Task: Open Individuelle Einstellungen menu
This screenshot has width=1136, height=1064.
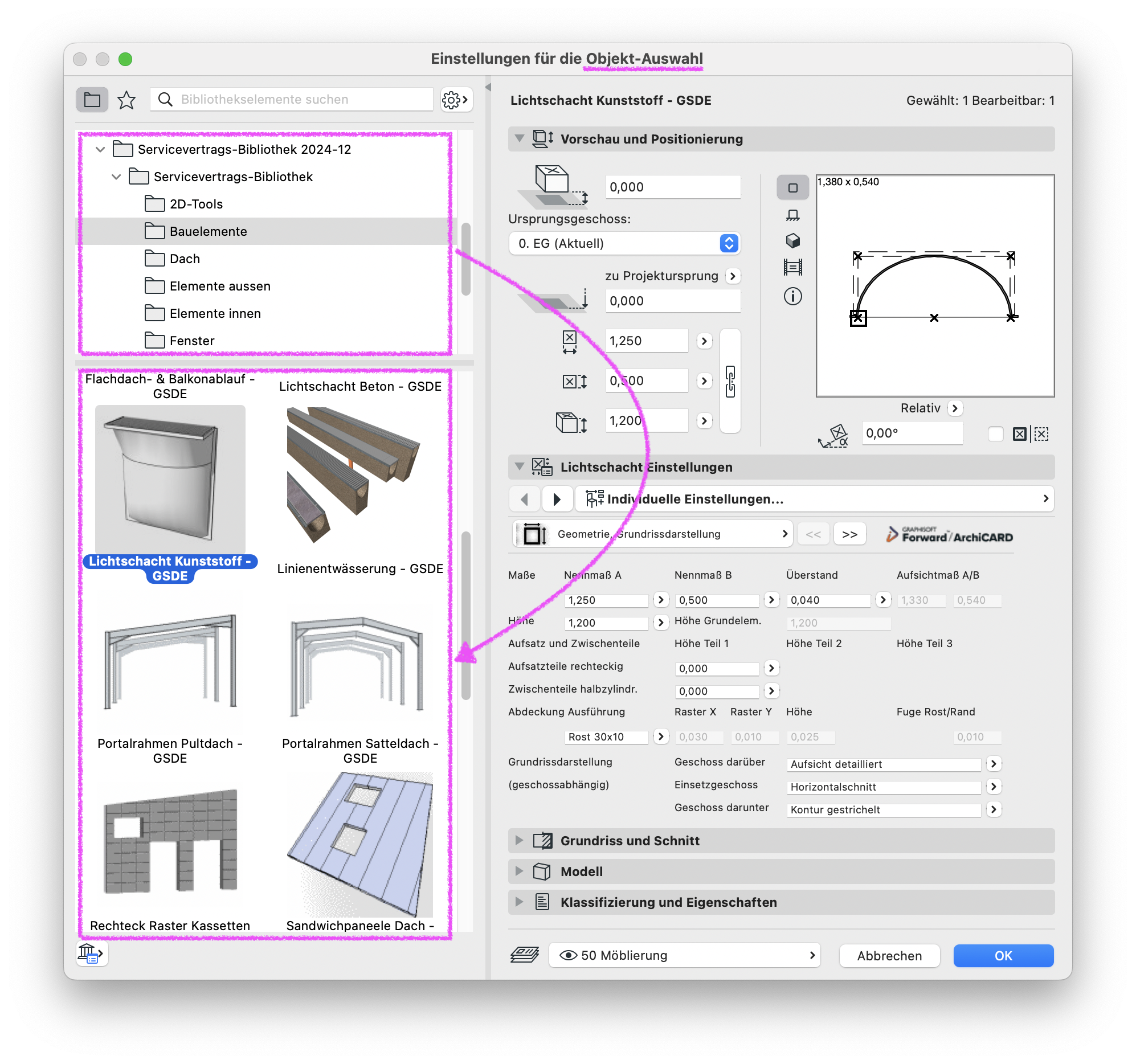Action: [x=814, y=499]
